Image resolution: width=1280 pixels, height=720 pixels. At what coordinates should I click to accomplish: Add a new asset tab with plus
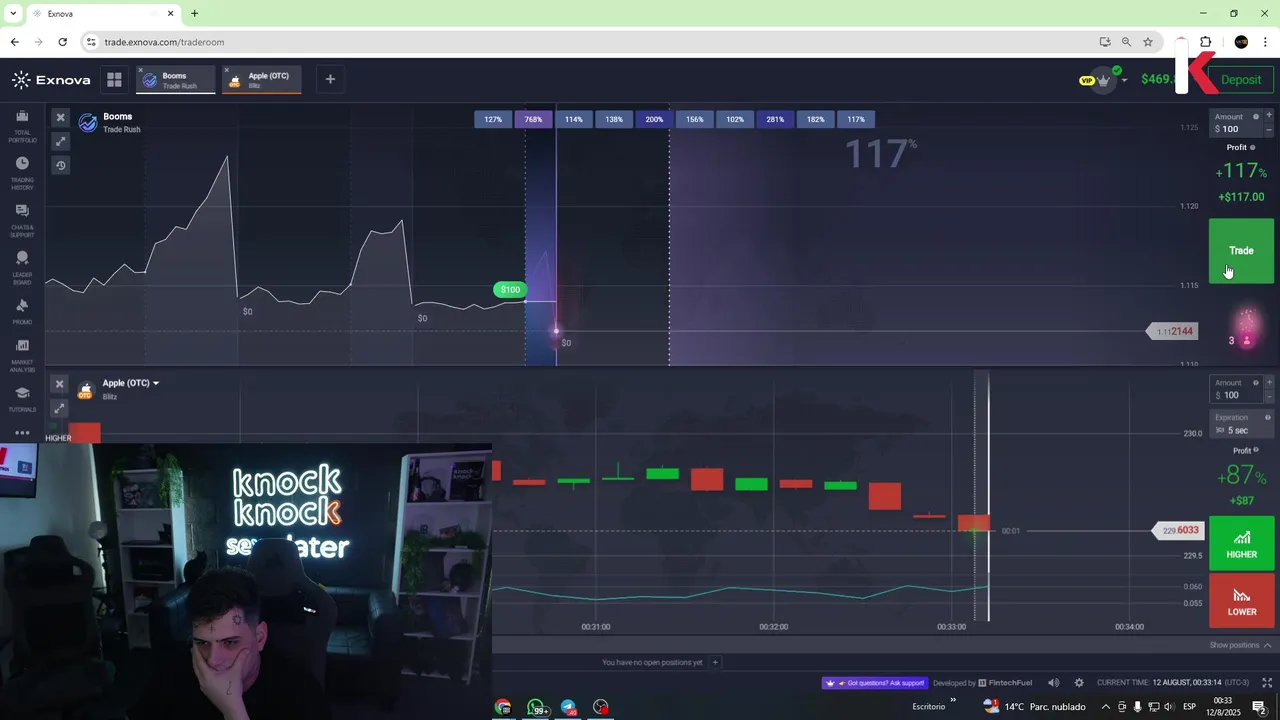pyautogui.click(x=330, y=79)
